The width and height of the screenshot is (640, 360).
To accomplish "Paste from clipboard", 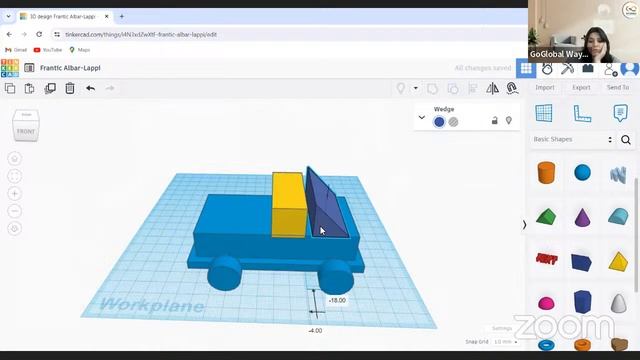I will [29, 88].
